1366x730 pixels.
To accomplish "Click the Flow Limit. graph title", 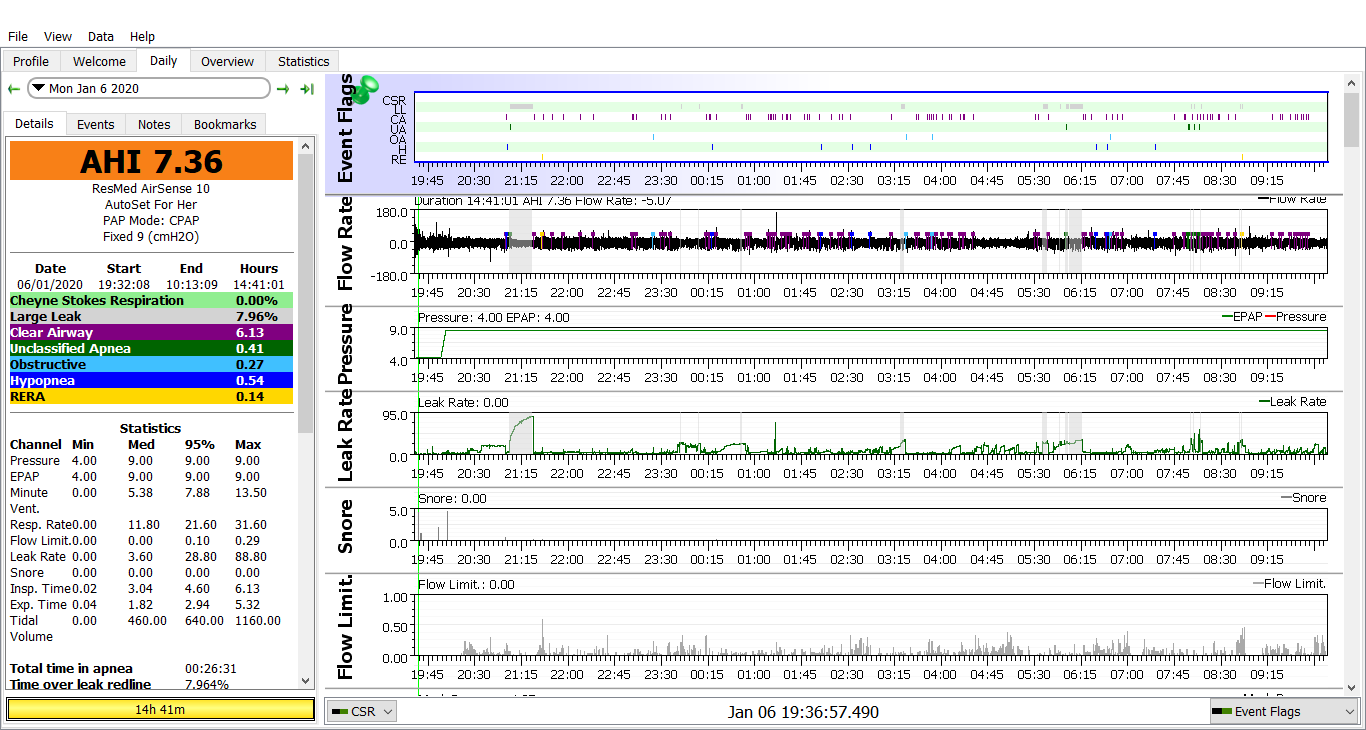I will (346, 627).
